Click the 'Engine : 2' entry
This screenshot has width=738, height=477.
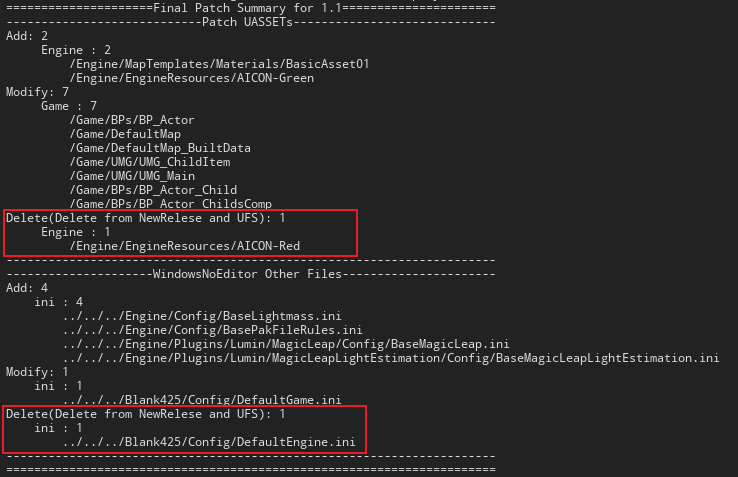point(76,49)
